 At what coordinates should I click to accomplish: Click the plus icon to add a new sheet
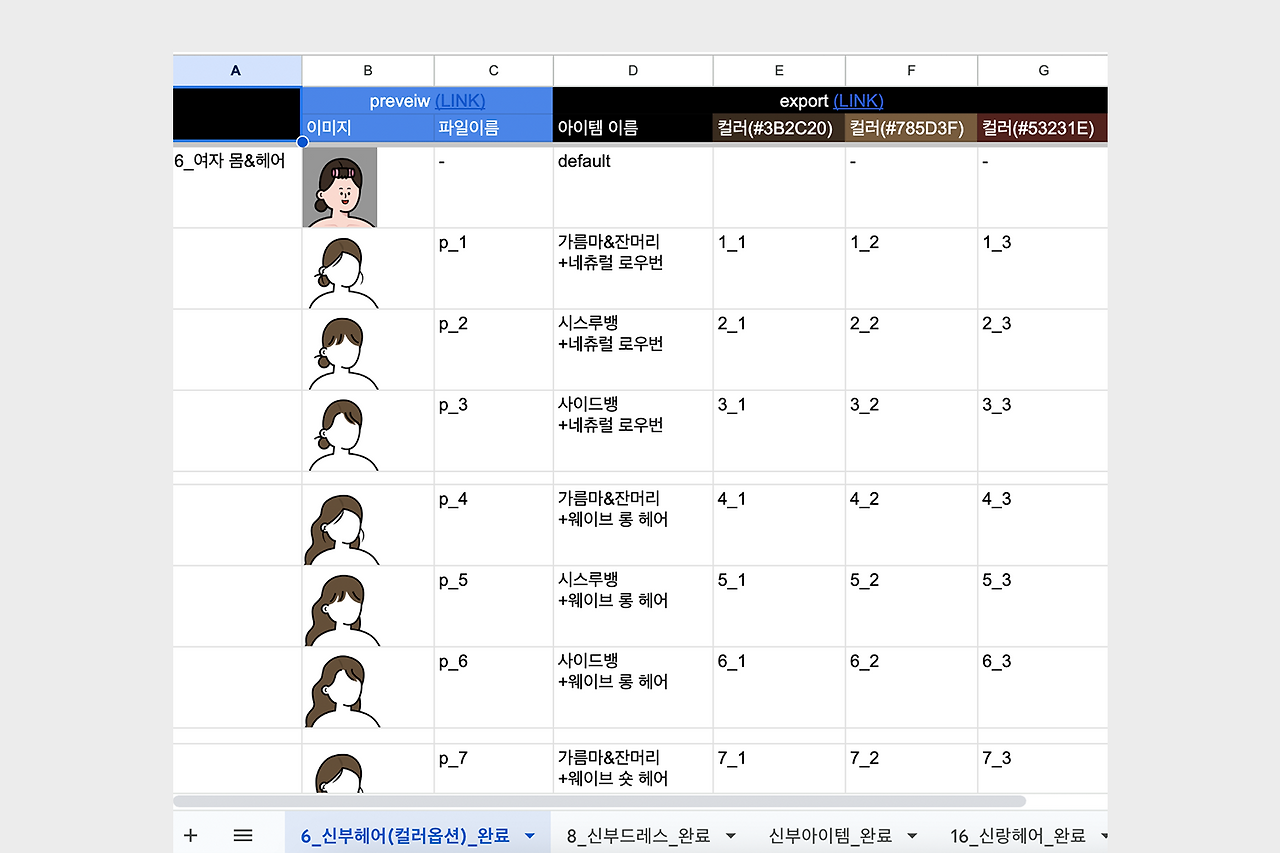[x=190, y=835]
